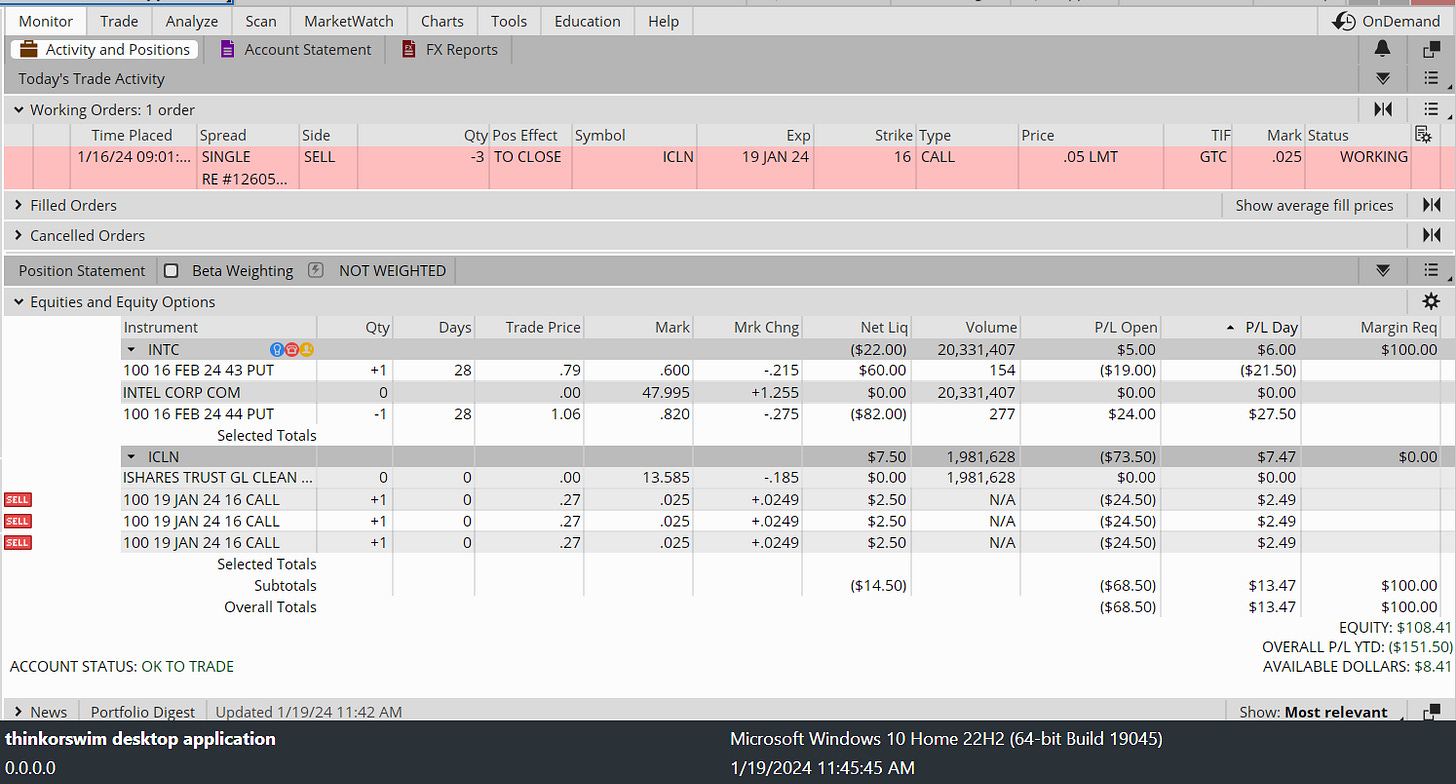Click Working Orders collapse-arrows icon
The image size is (1456, 784).
1383,109
